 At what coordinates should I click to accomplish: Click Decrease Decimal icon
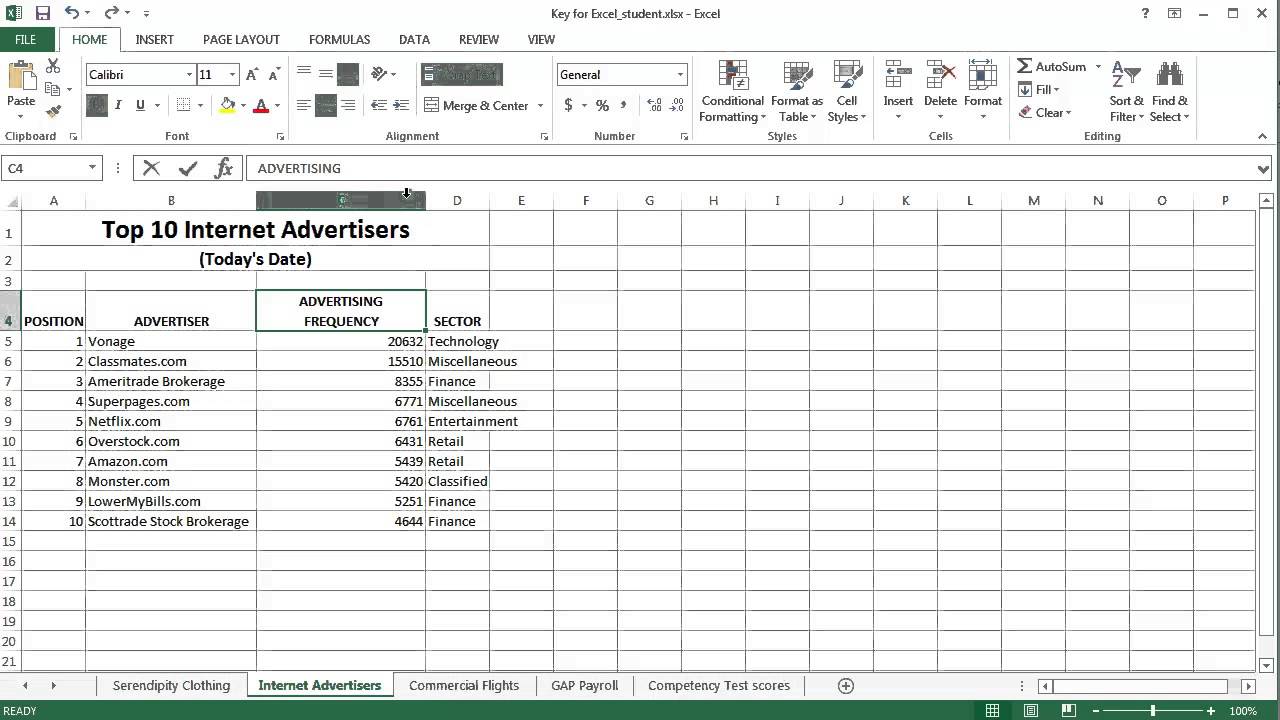point(678,105)
